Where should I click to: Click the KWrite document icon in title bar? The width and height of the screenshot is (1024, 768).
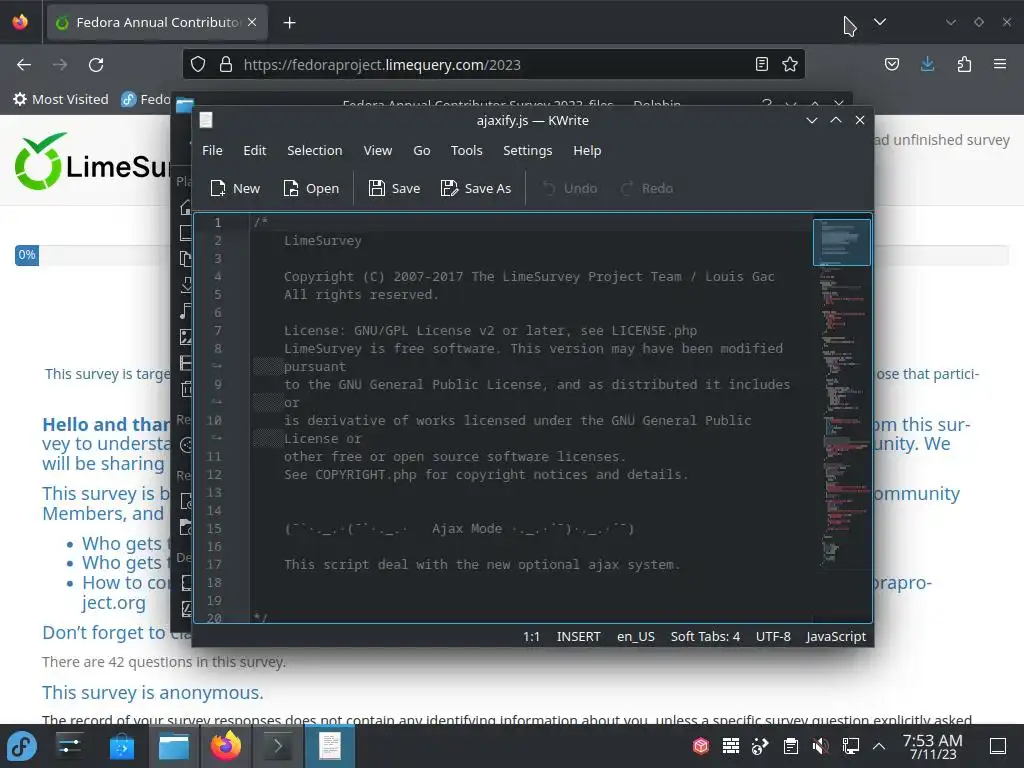pos(206,120)
